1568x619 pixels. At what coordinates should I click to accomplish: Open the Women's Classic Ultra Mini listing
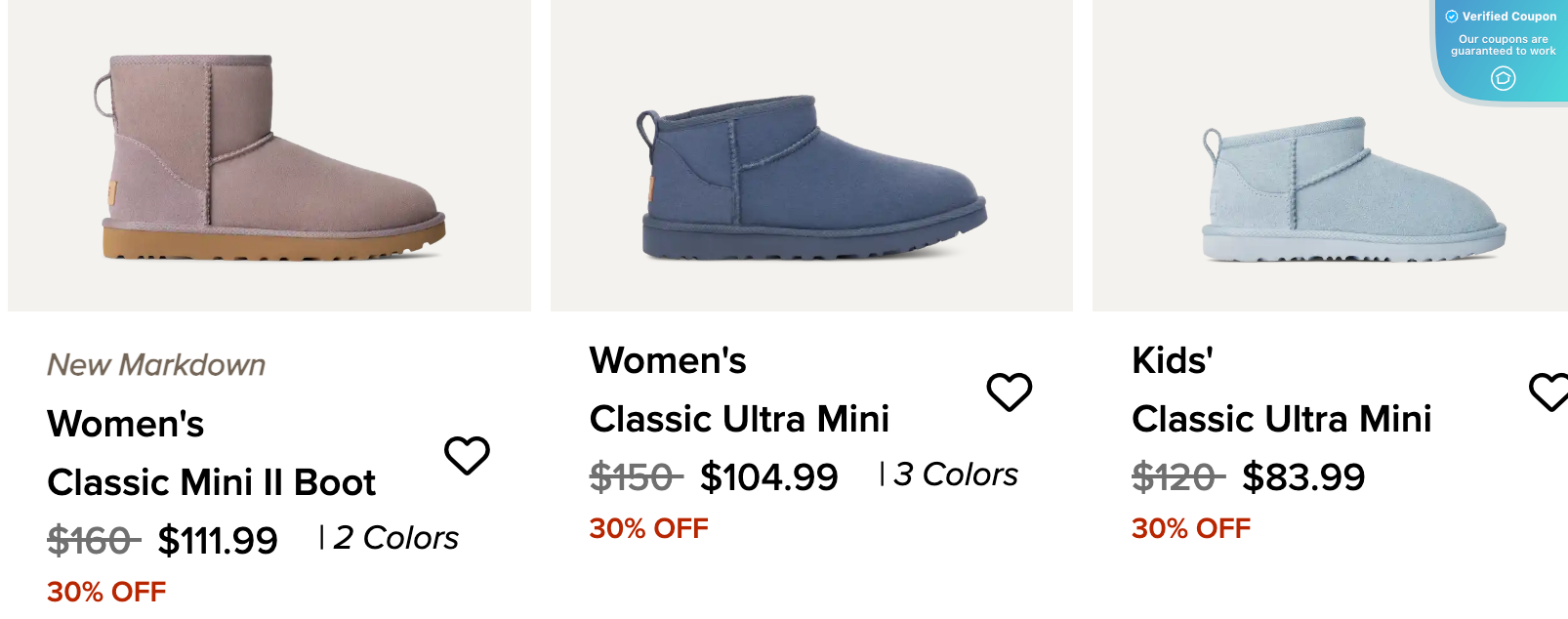738,418
